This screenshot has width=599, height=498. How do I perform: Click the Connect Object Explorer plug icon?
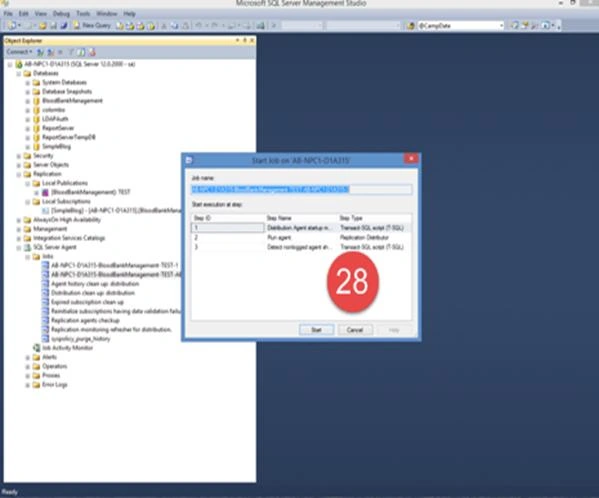pos(40,52)
